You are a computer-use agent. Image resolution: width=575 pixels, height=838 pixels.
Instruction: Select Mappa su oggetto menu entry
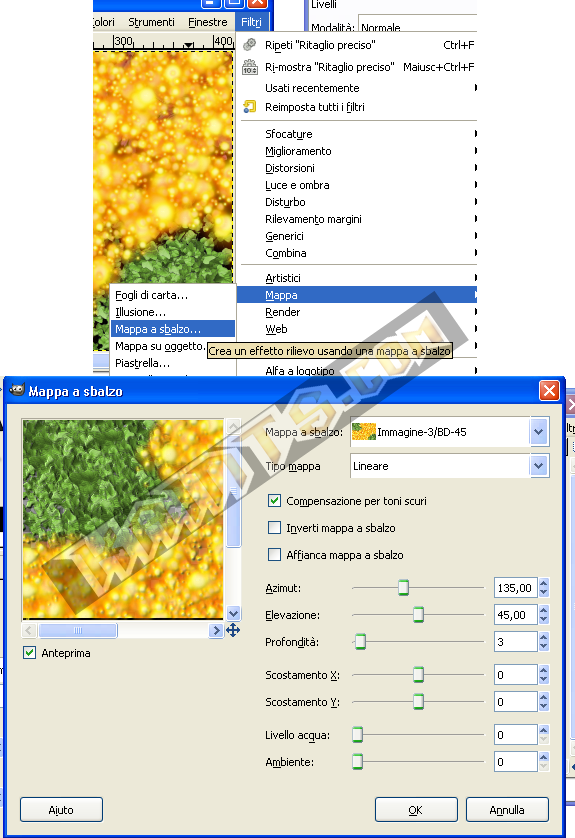(x=160, y=346)
